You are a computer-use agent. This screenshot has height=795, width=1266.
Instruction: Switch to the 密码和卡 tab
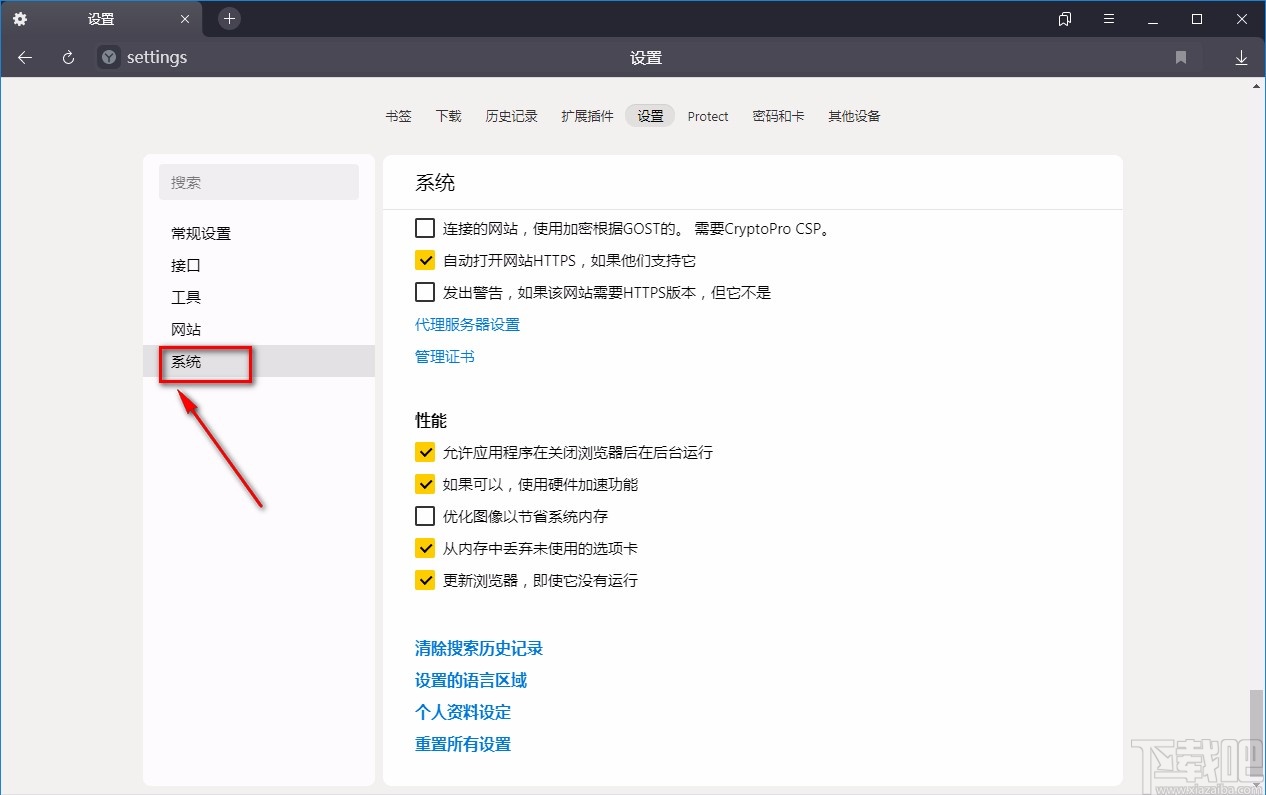tap(779, 116)
